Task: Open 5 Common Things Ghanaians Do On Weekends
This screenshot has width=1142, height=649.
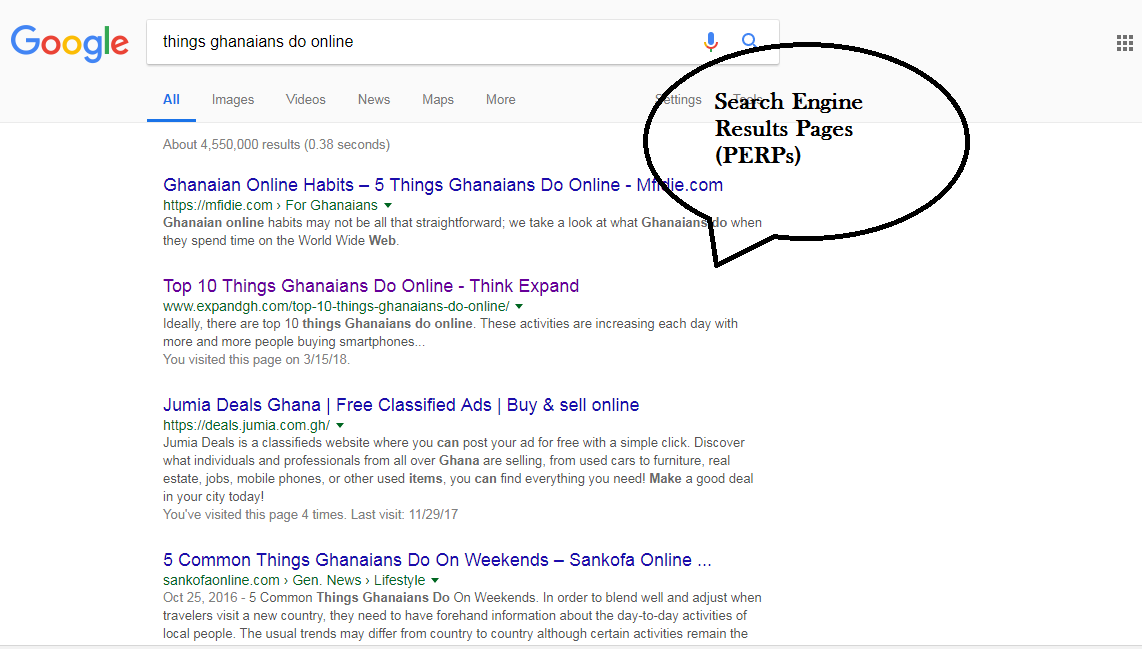Action: [x=437, y=560]
